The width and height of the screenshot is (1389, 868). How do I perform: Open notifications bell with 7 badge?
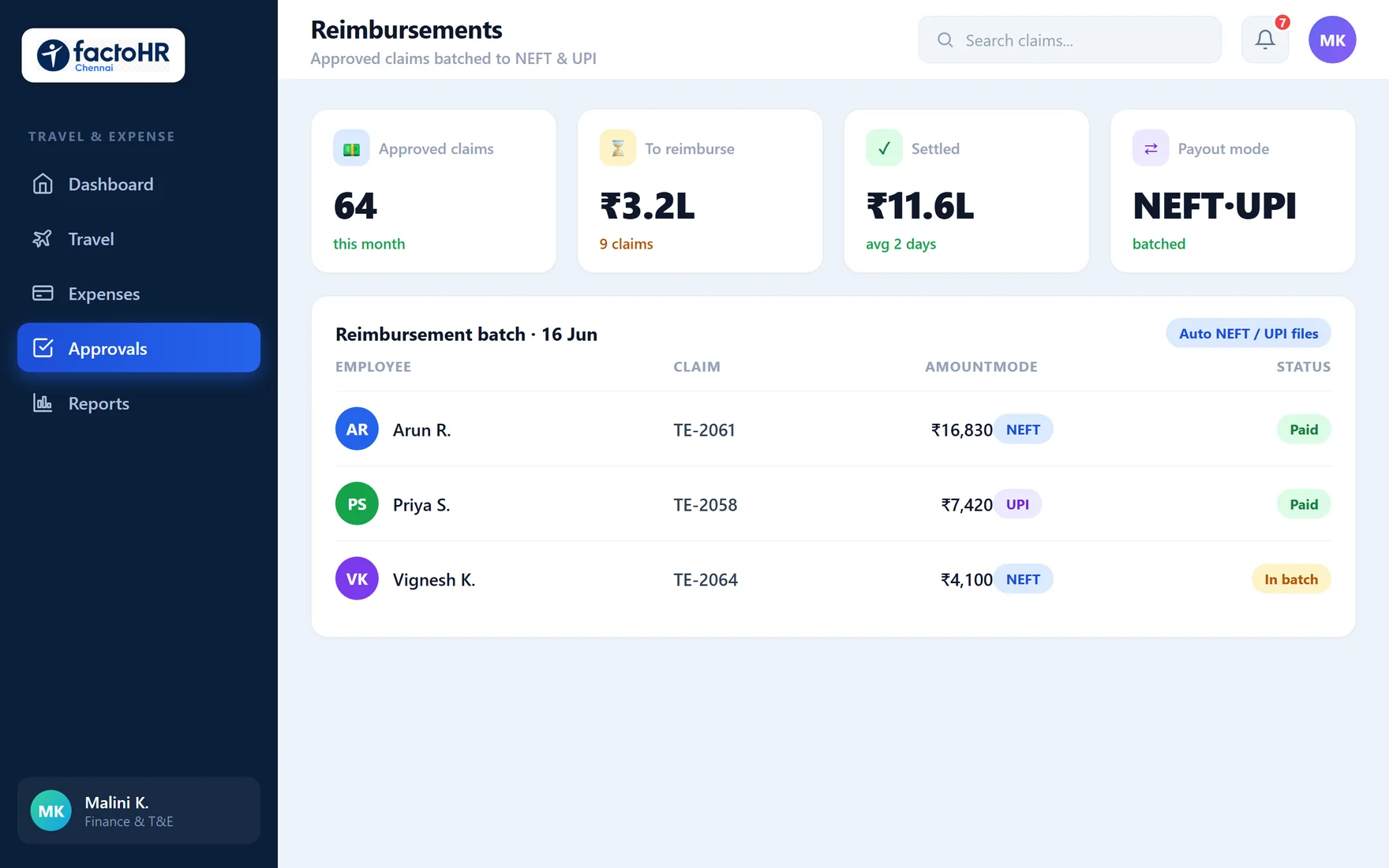pos(1265,39)
